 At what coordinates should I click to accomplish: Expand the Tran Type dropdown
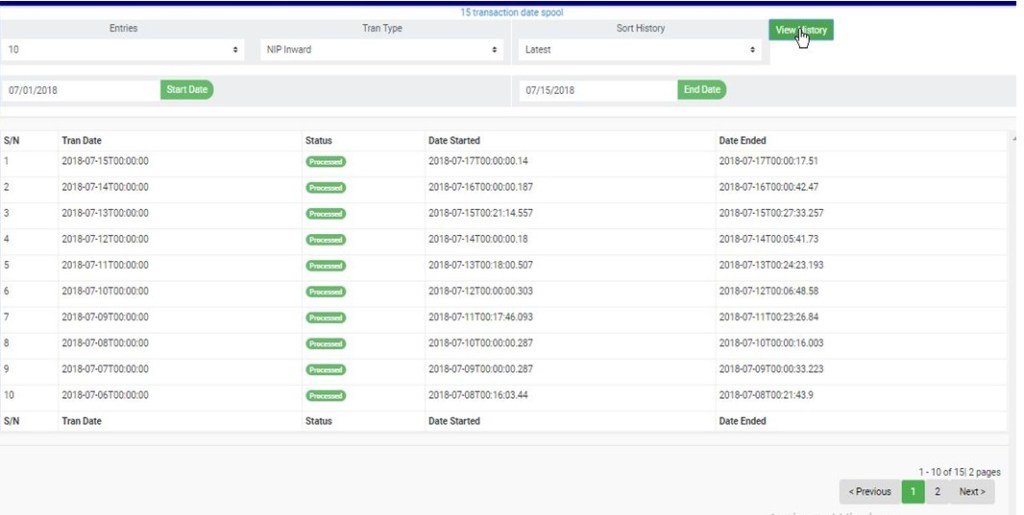[x=381, y=49]
